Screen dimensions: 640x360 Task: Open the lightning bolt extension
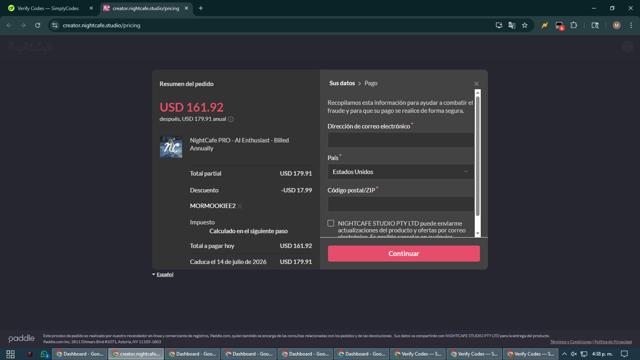[544, 25]
